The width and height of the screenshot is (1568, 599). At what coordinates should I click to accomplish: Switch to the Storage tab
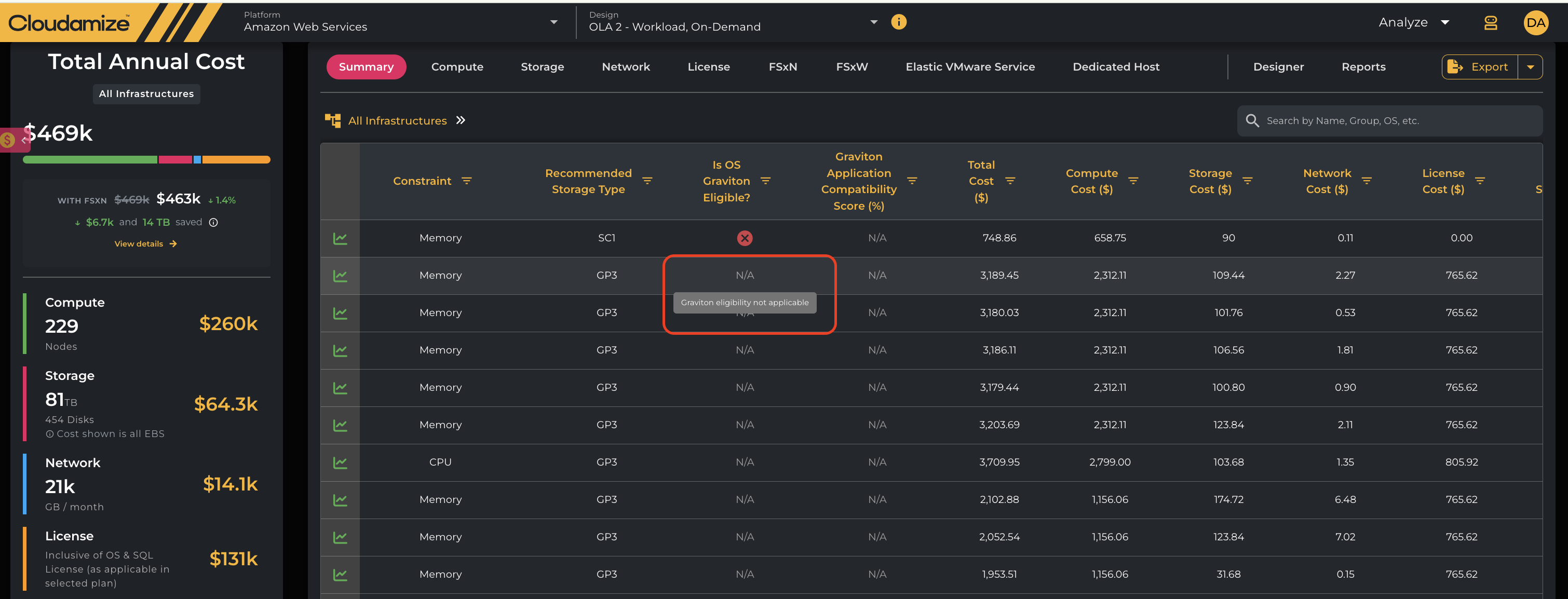pyautogui.click(x=543, y=67)
